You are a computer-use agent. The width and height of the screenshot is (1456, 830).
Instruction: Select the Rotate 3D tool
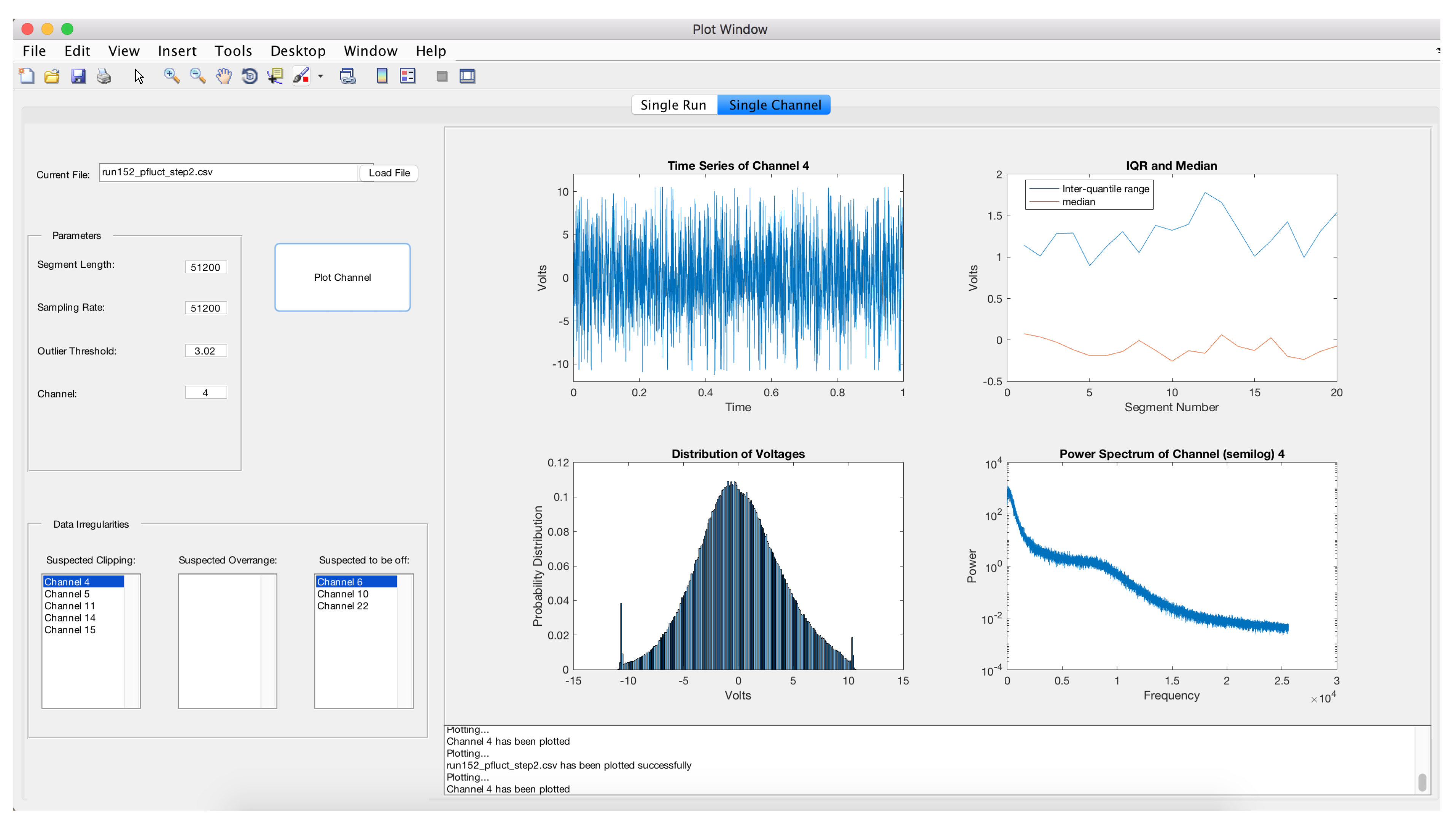pyautogui.click(x=249, y=76)
